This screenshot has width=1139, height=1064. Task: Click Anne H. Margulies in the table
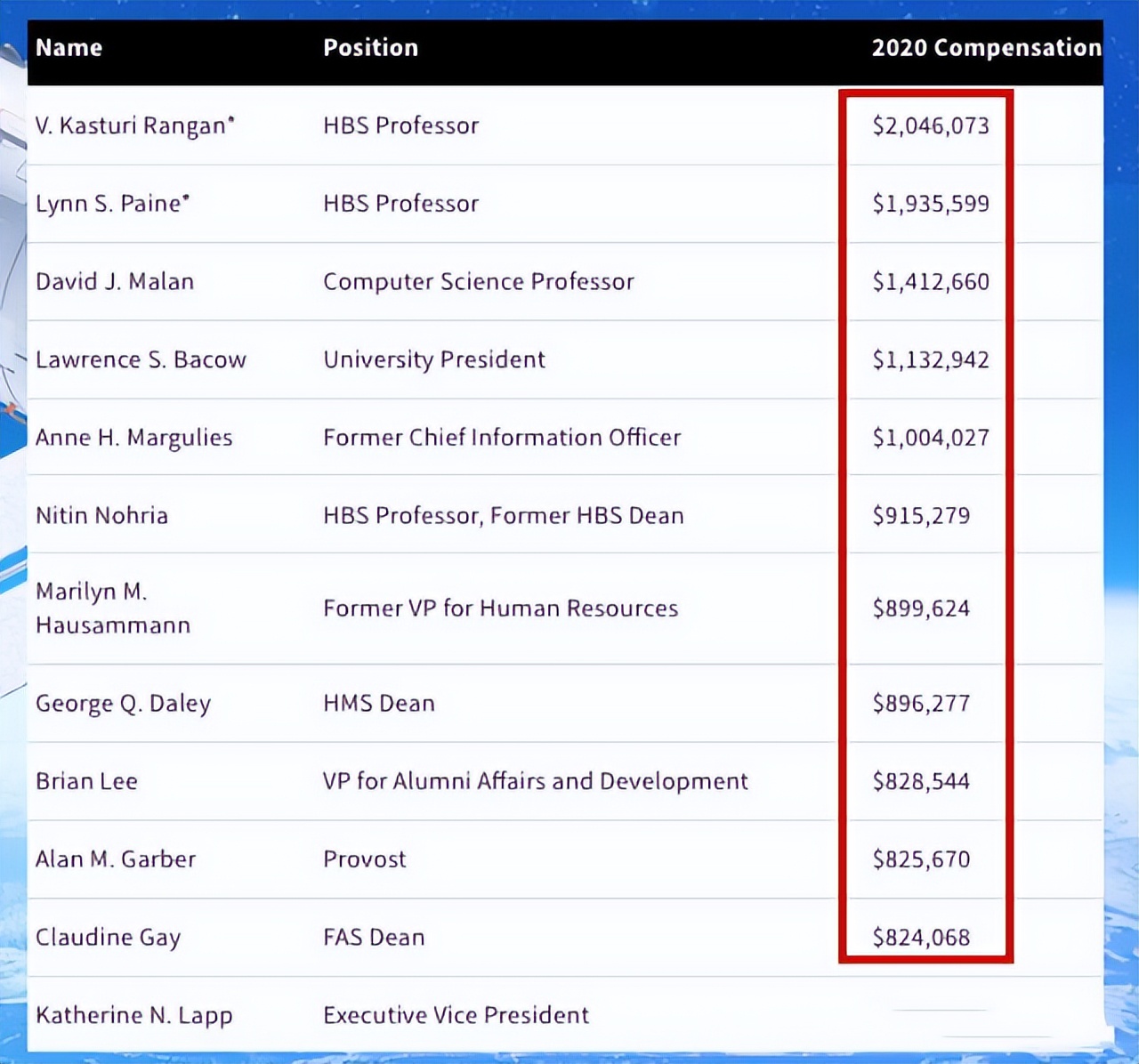tap(133, 438)
